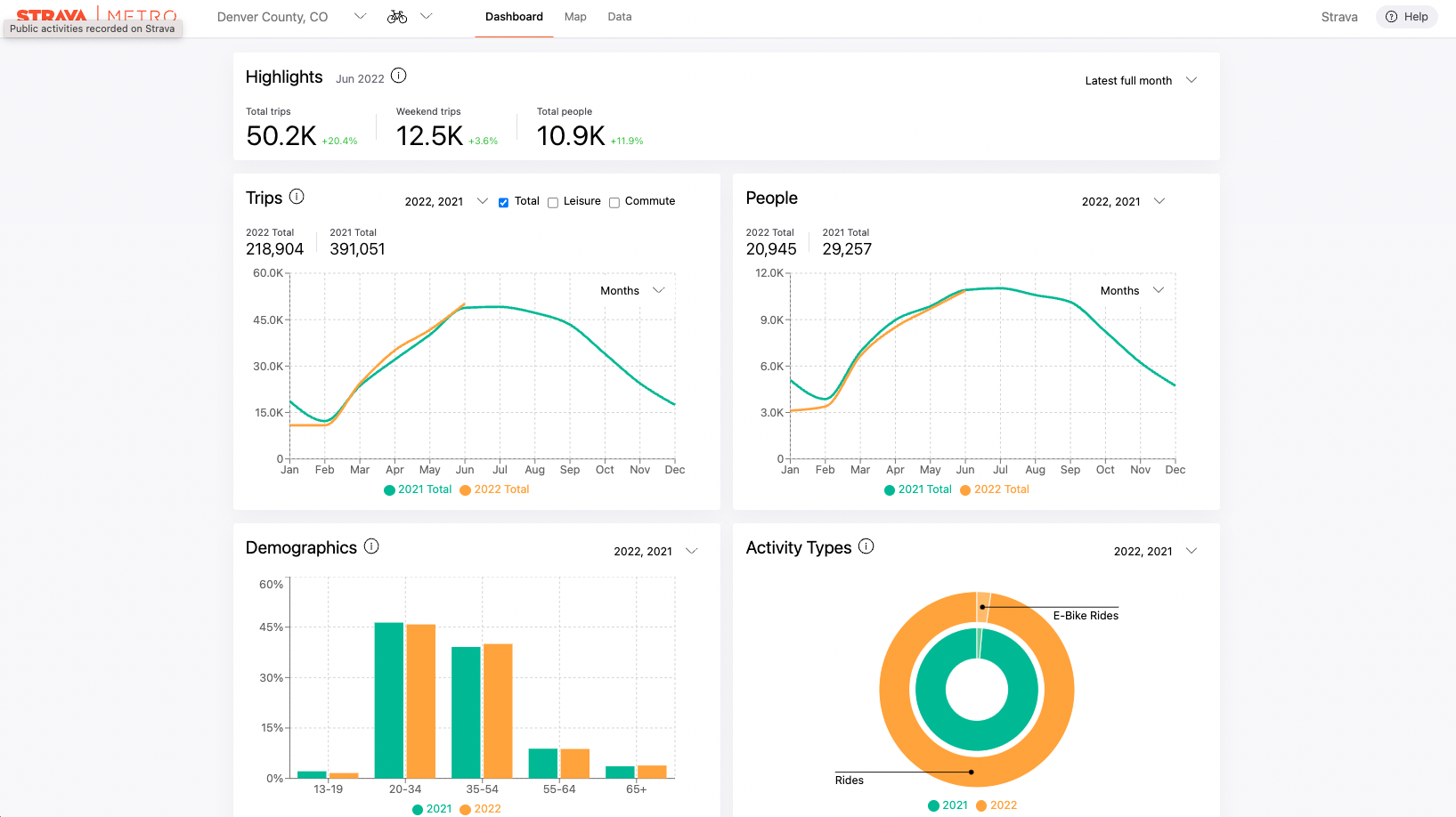Toggle the 2021 Total legend in People chart
1456x817 pixels.
(x=918, y=489)
